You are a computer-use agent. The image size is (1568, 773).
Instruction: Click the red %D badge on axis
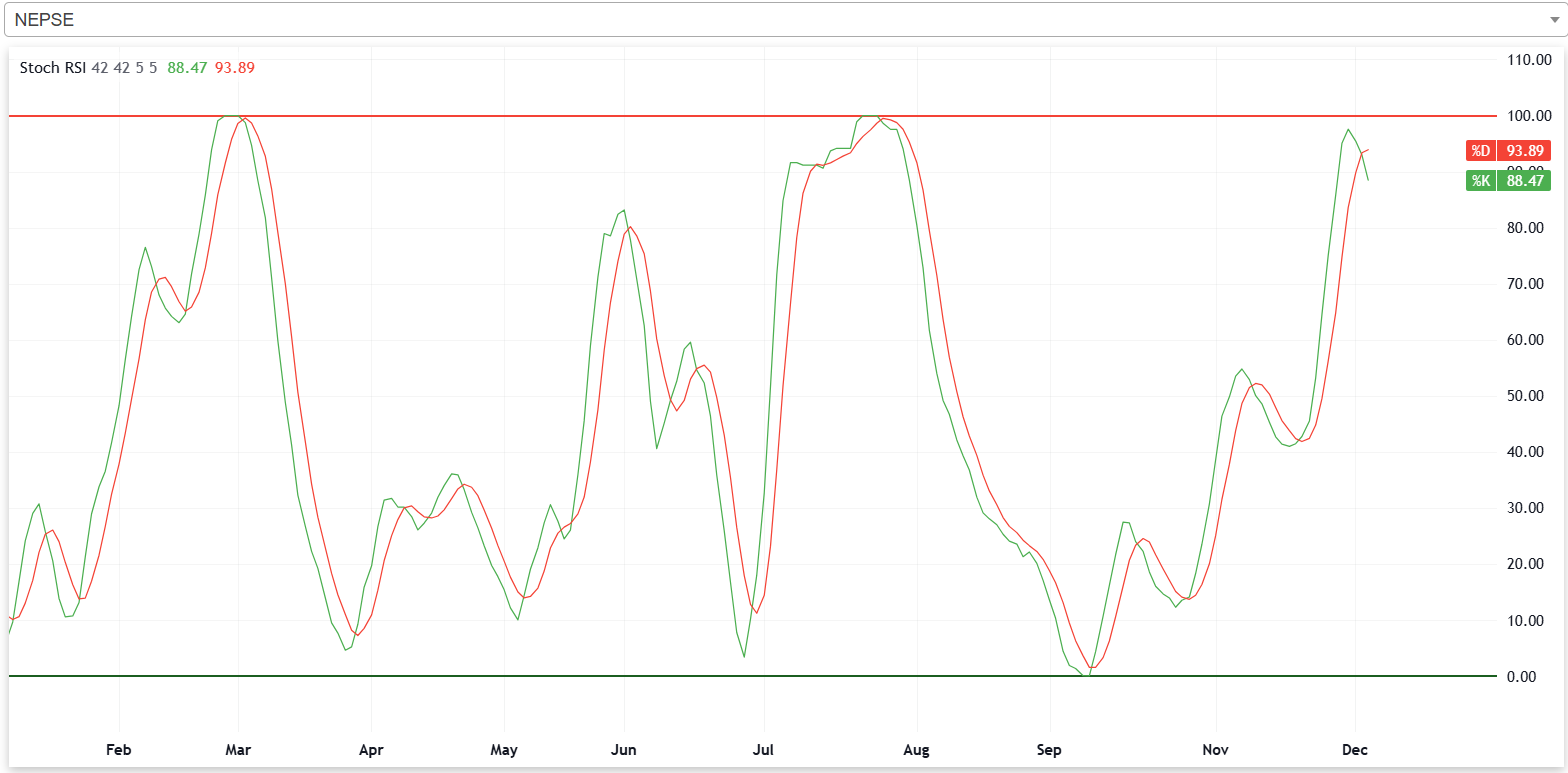click(1479, 151)
